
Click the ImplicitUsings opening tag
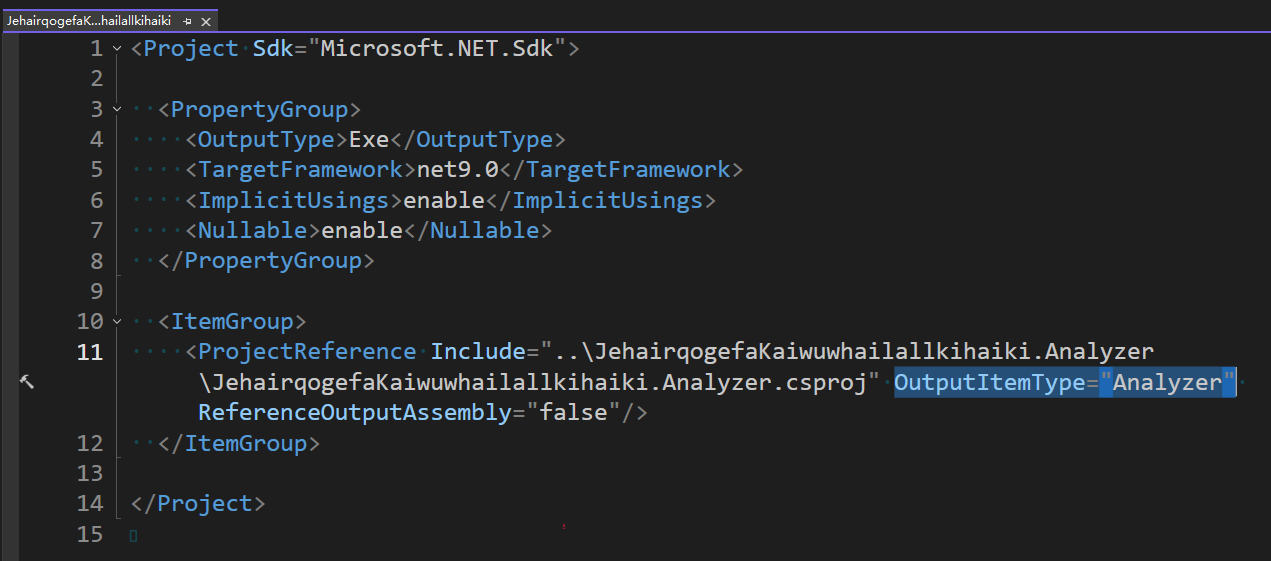coord(293,200)
